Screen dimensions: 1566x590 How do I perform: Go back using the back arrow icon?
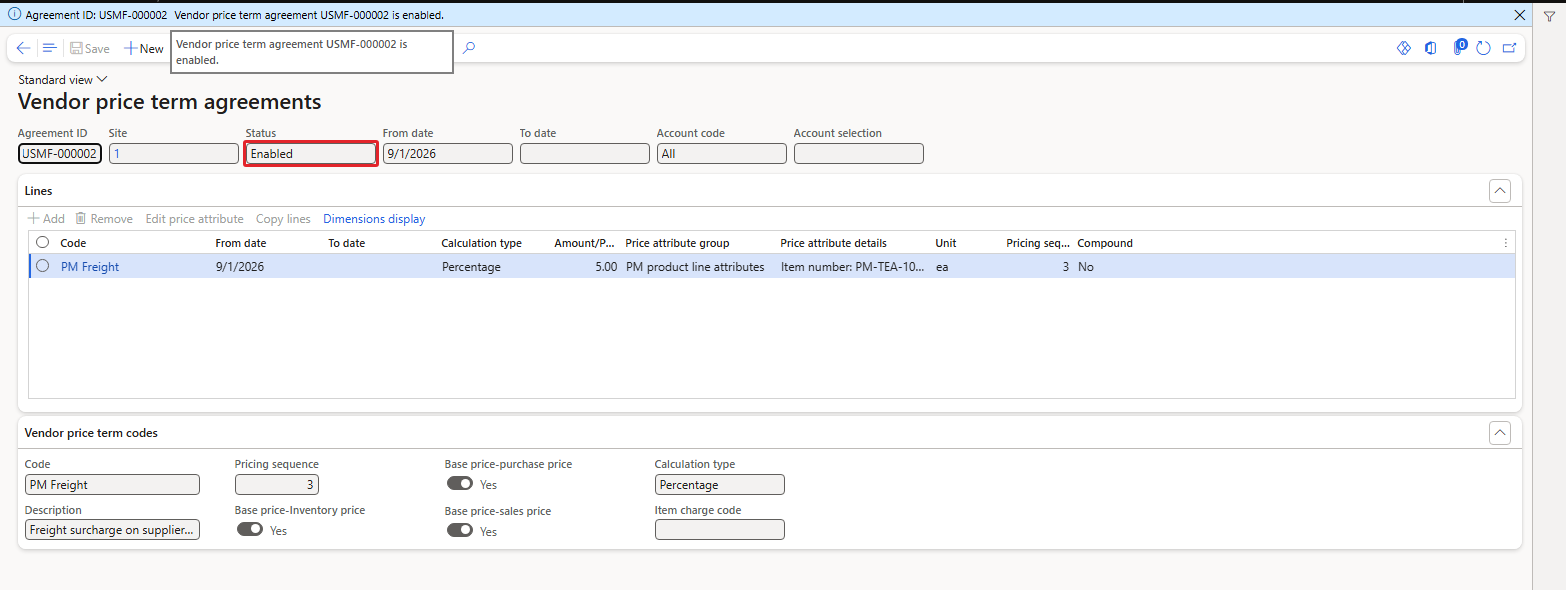(24, 48)
